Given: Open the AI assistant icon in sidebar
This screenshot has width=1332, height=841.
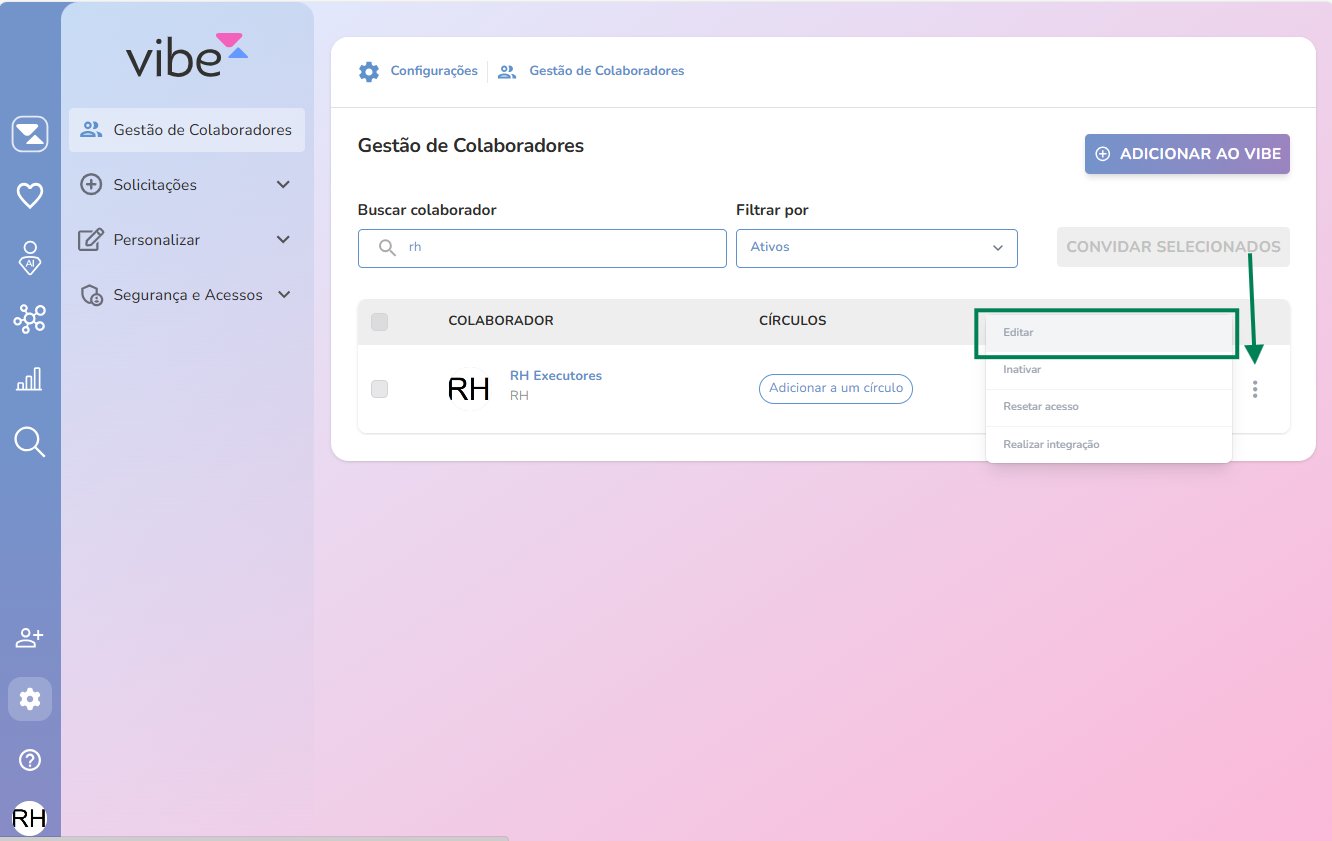Looking at the screenshot, I should (x=30, y=257).
